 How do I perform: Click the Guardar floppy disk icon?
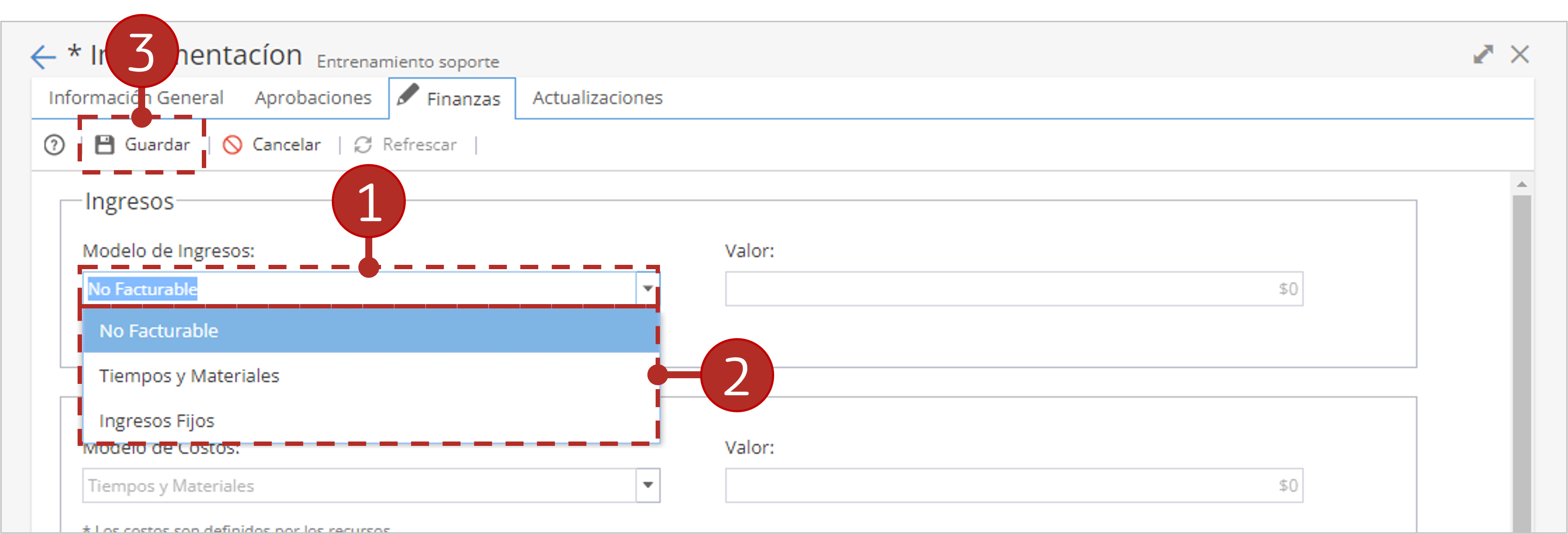105,145
